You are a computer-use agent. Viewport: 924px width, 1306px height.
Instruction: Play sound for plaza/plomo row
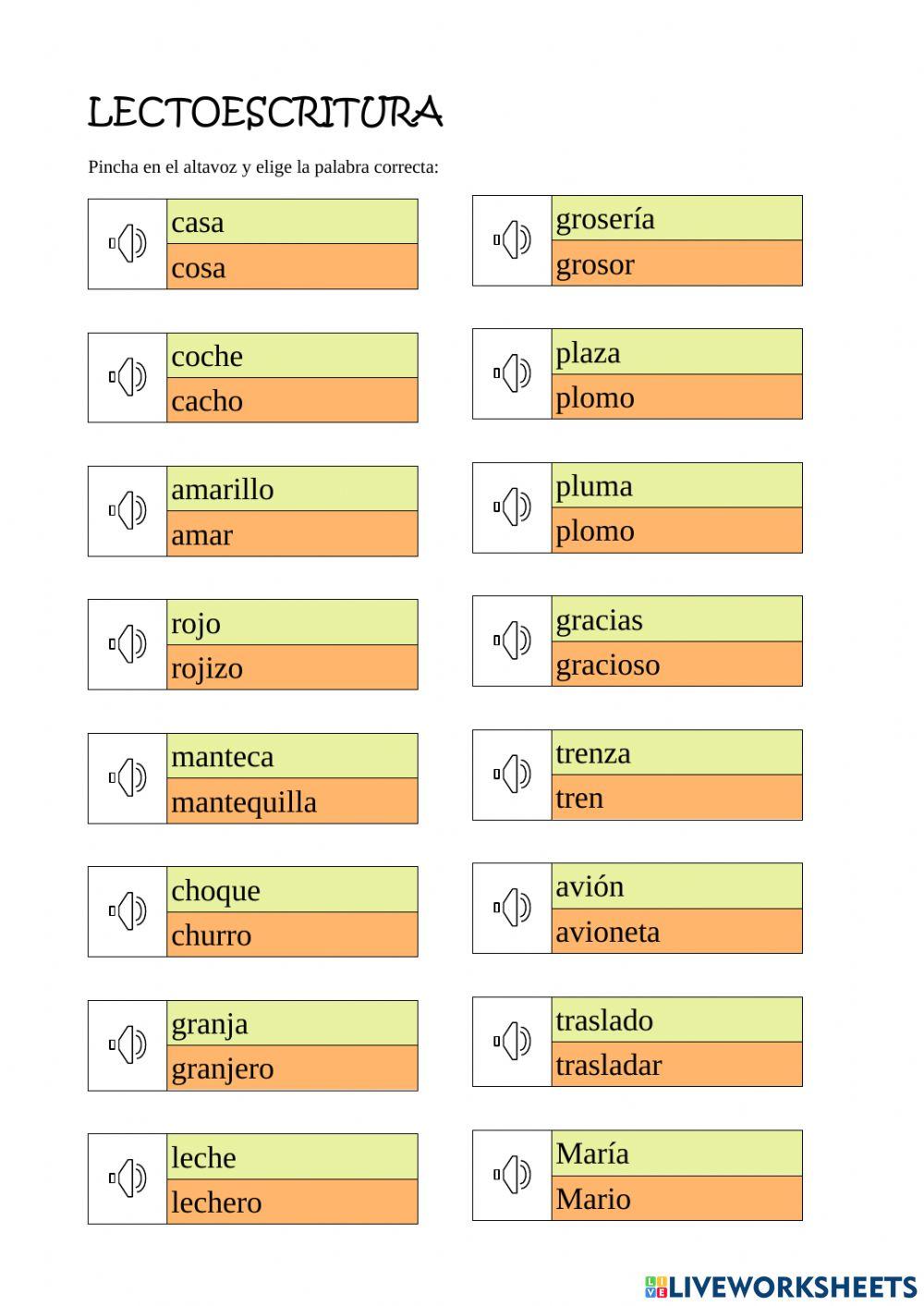(512, 373)
